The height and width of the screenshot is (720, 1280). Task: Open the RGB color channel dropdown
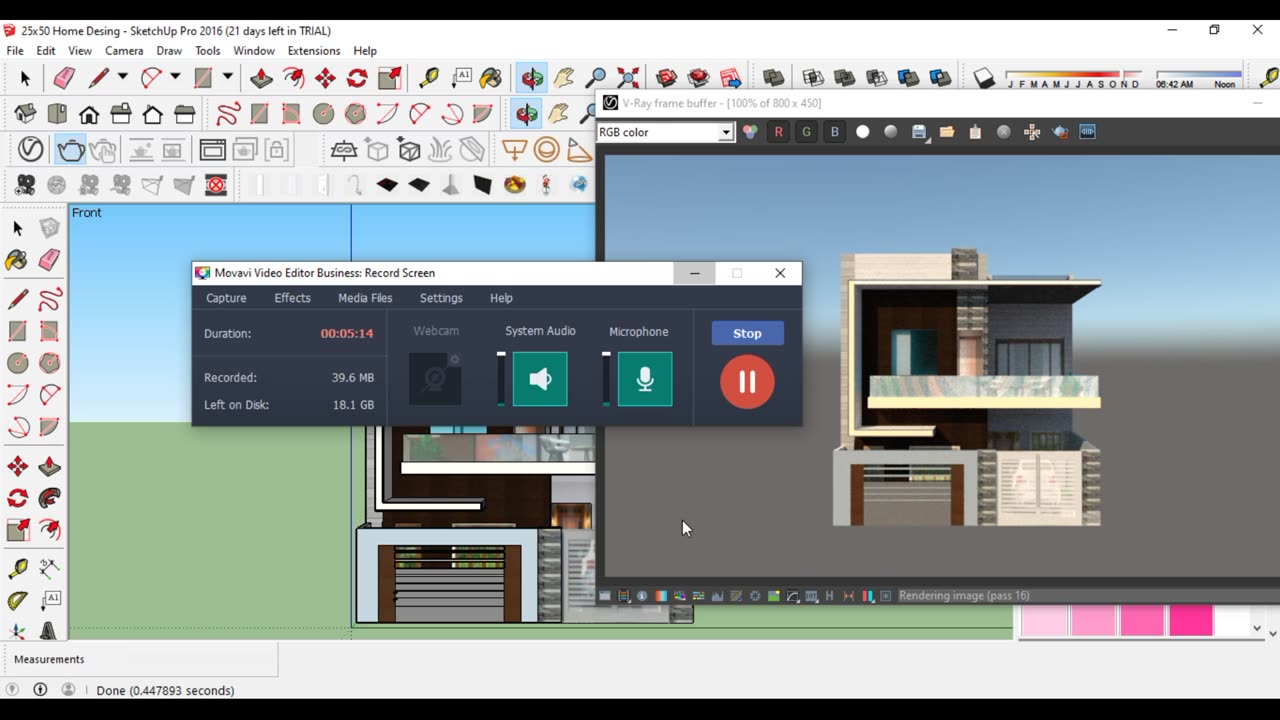coord(727,132)
